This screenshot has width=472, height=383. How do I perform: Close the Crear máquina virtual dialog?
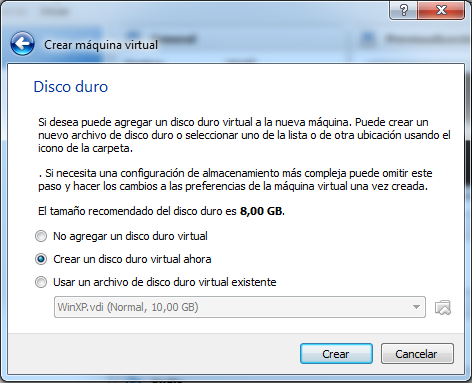coord(441,10)
